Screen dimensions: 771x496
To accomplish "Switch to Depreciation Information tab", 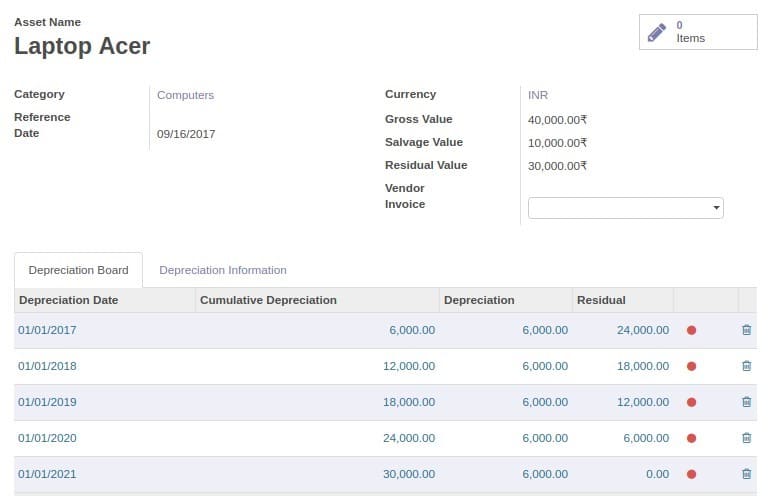I will [x=223, y=270].
